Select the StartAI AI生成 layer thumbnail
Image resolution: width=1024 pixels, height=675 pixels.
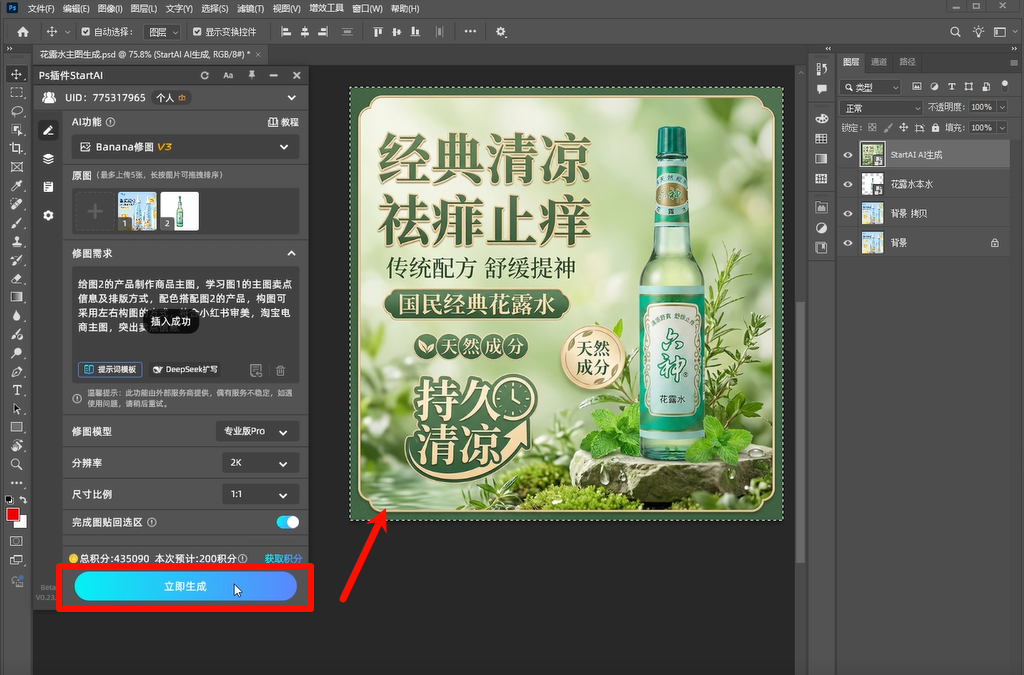(871, 154)
